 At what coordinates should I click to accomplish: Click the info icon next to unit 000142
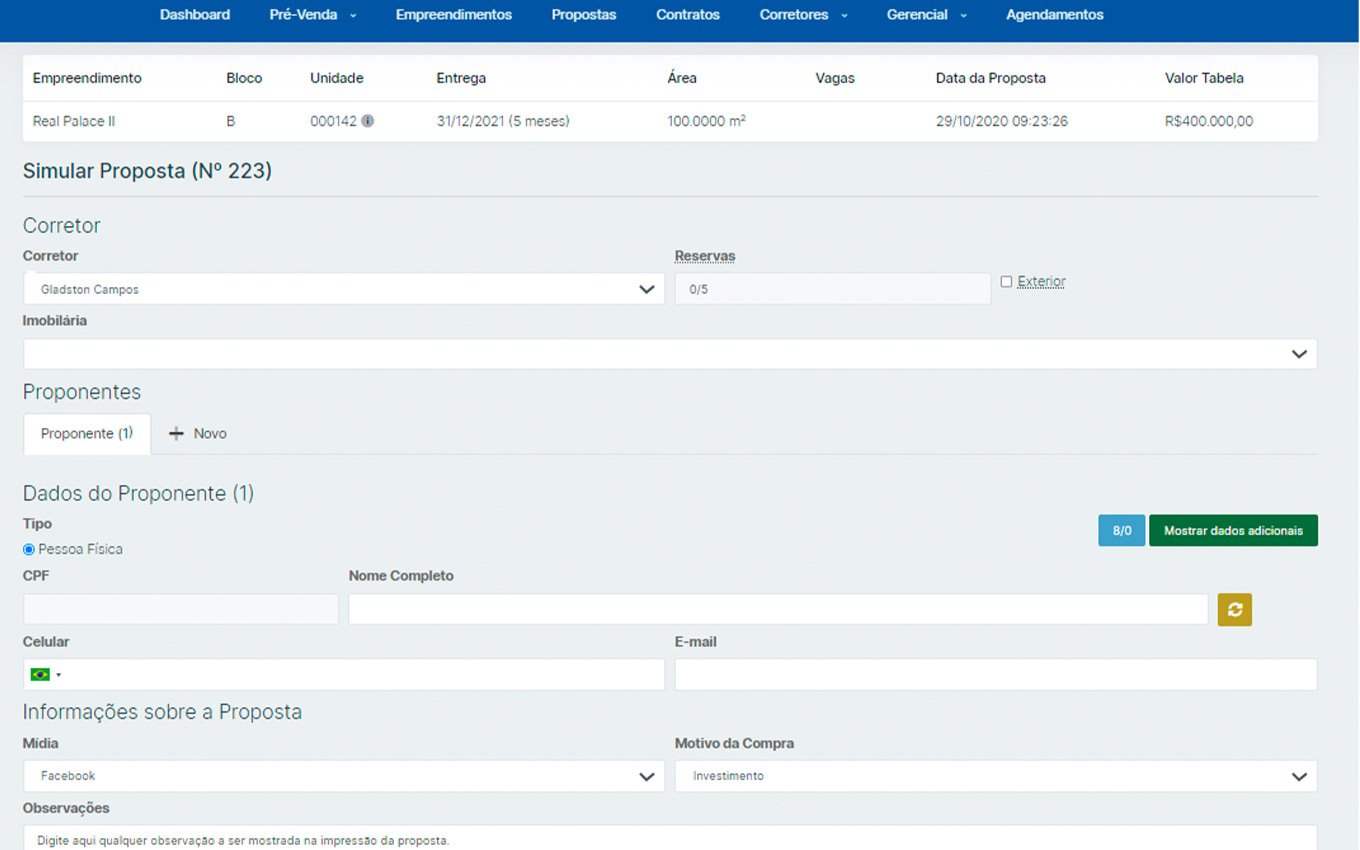(x=368, y=122)
